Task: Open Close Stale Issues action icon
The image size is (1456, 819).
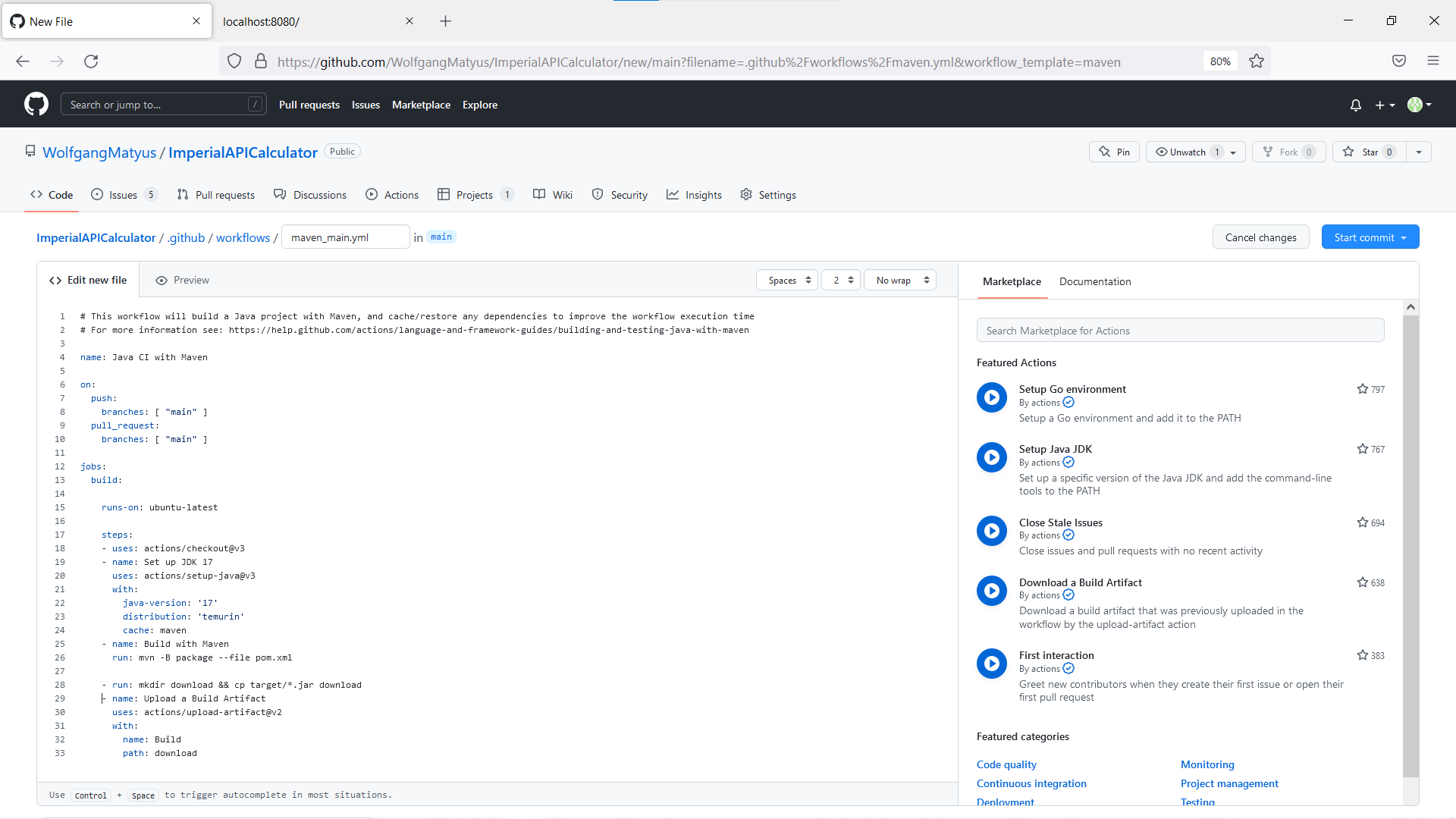Action: (x=991, y=530)
